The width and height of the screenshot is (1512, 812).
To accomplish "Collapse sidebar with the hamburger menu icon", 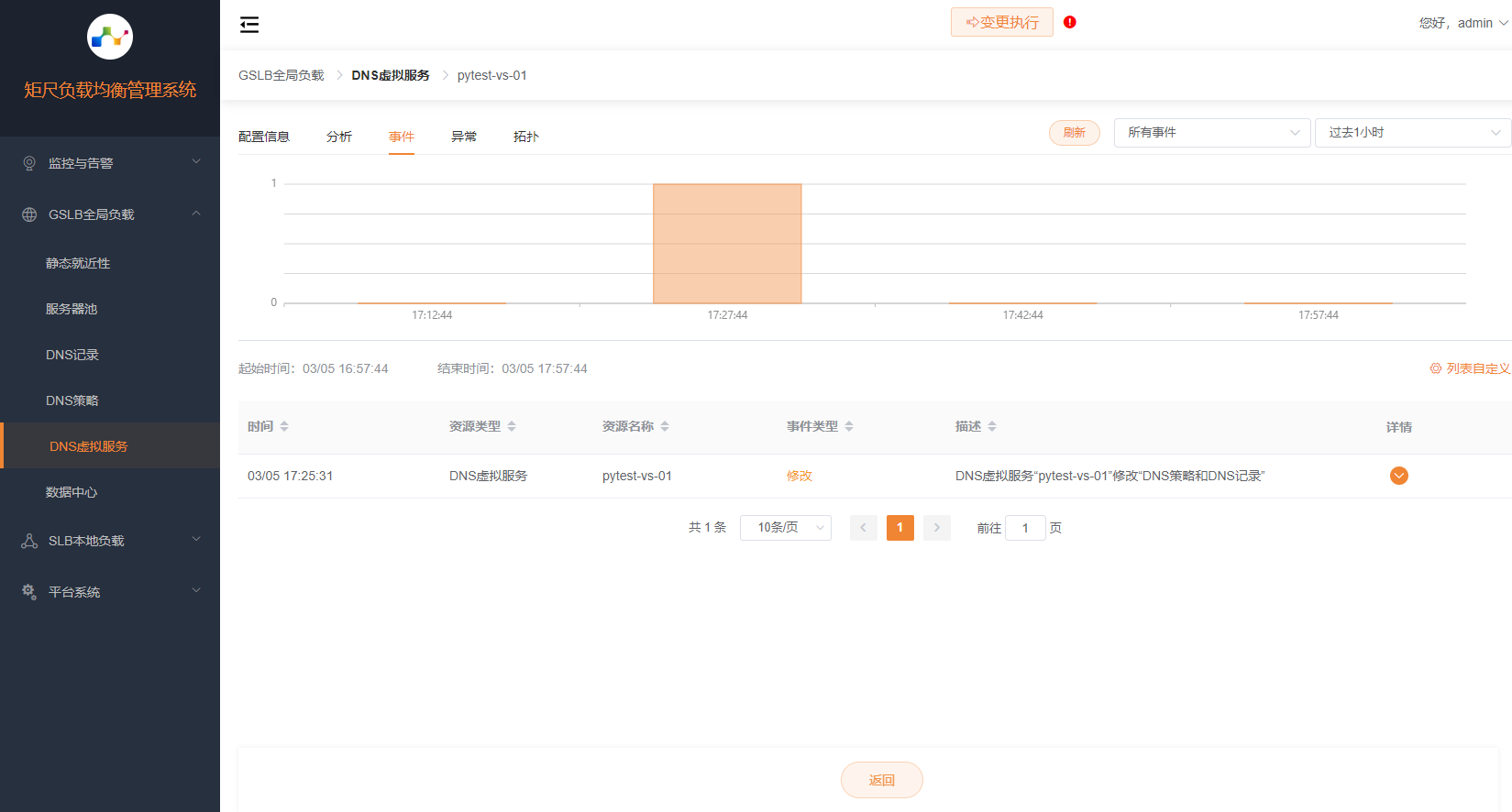I will 249,25.
